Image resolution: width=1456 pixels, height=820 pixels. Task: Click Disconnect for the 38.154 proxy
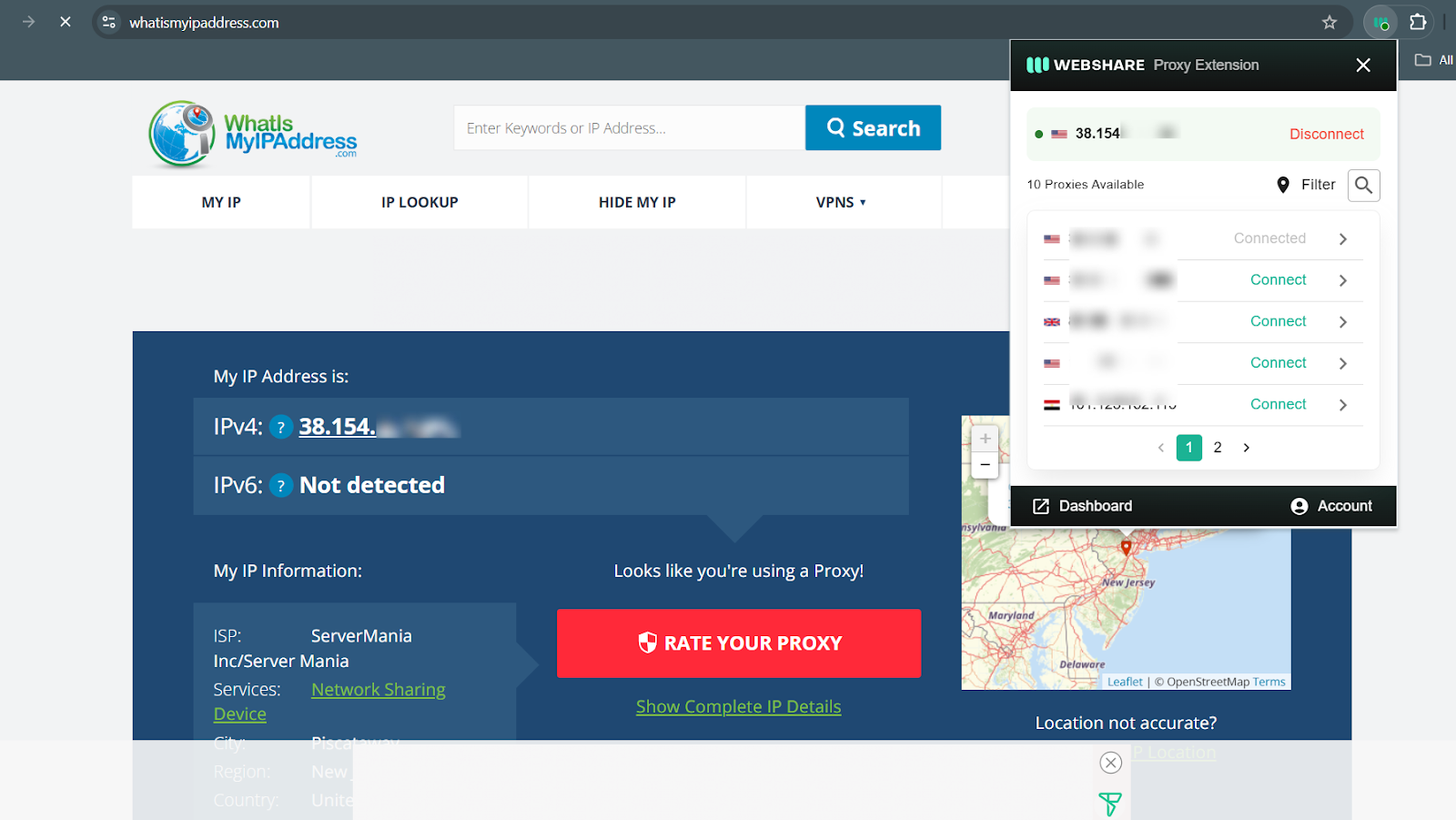tap(1326, 134)
